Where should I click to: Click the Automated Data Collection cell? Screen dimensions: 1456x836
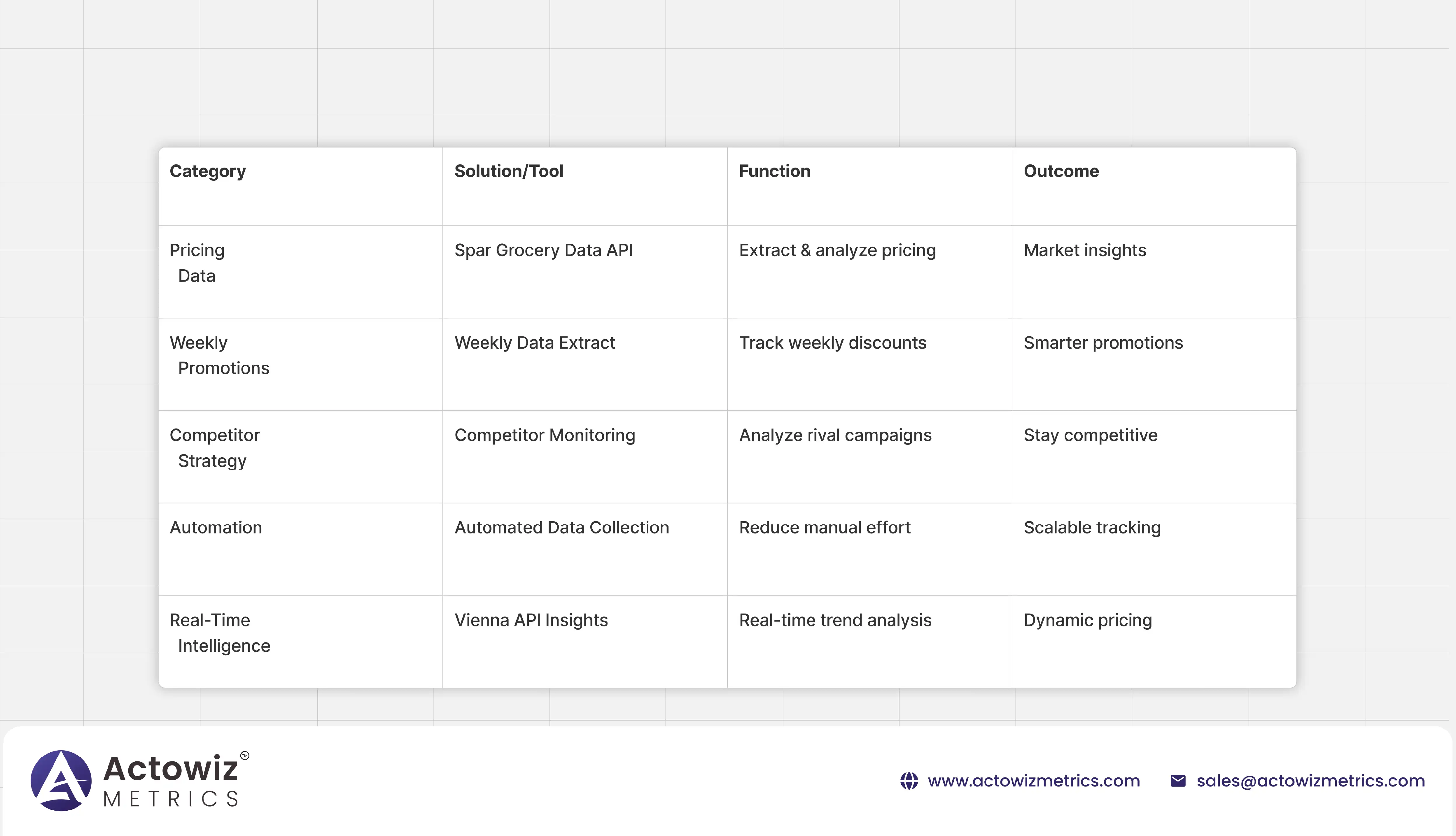(561, 528)
